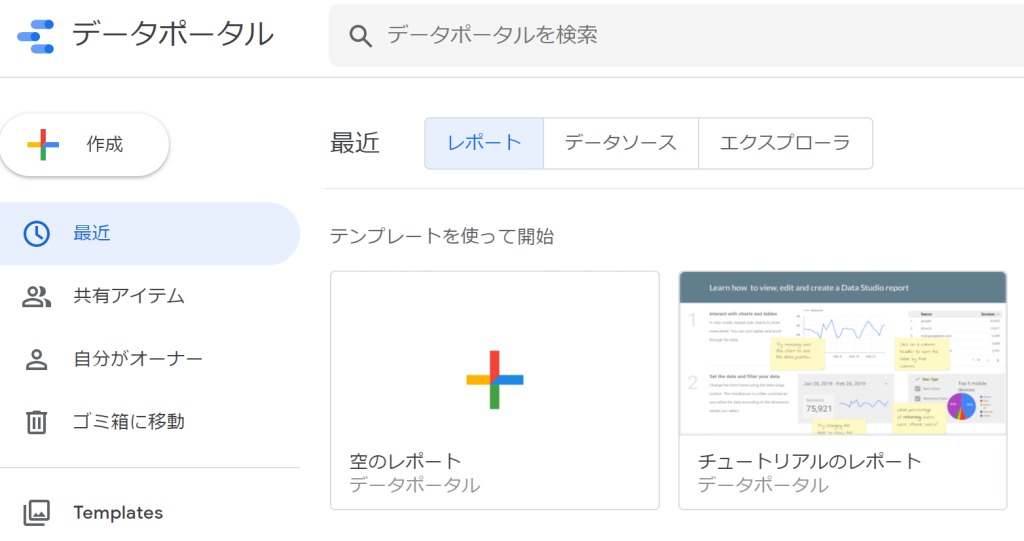
Task: Open the チュートリアルのレポート thumbnail preview
Action: click(x=842, y=353)
